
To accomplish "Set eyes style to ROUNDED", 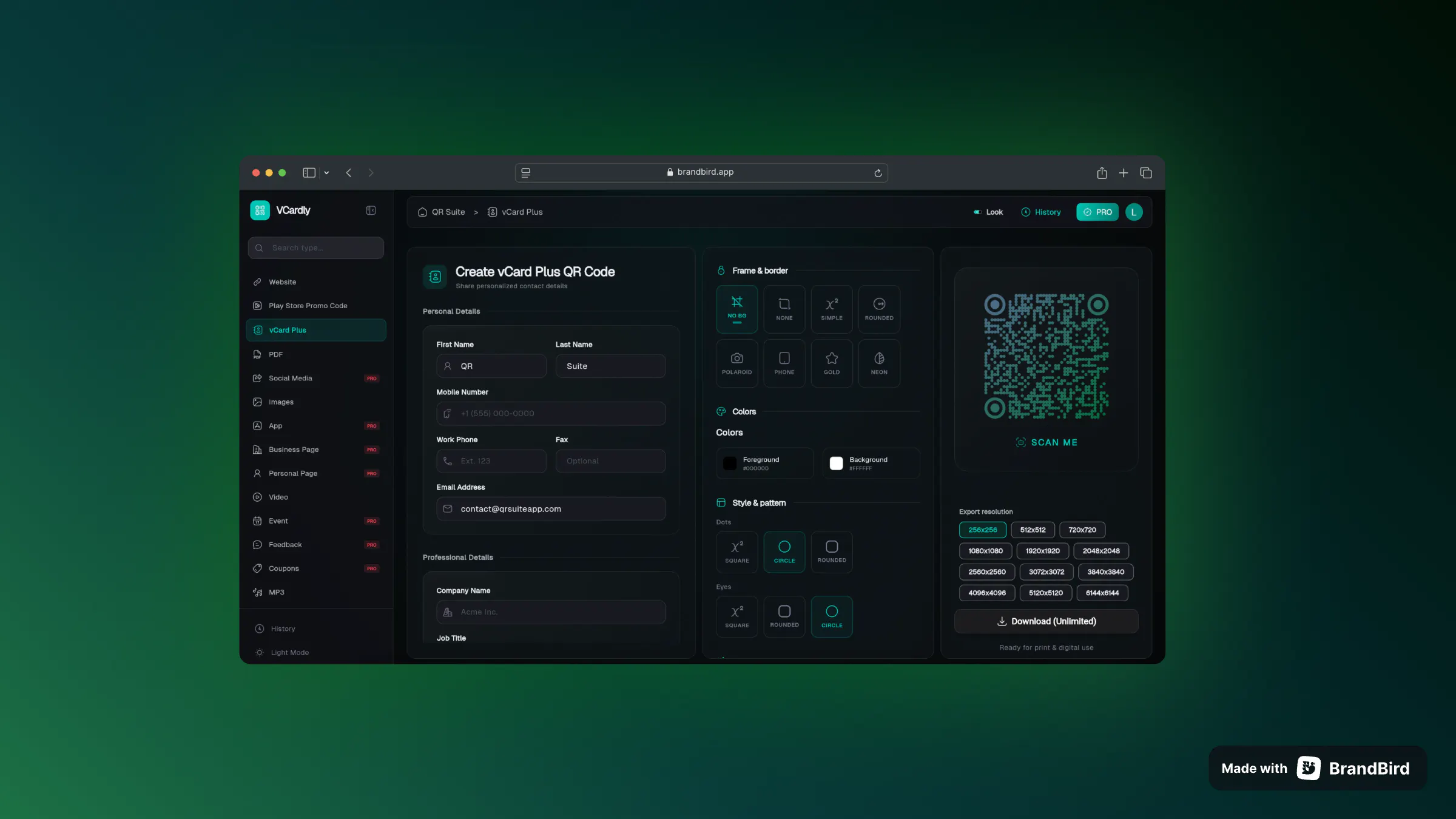I will [x=784, y=617].
